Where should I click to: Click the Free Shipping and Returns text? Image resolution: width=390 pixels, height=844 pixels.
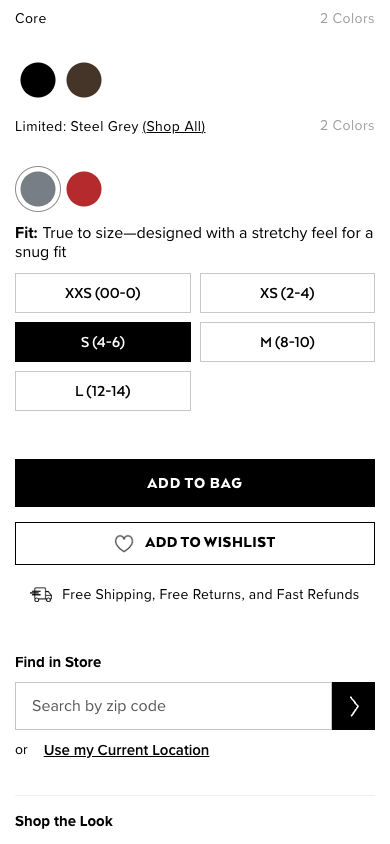210,594
